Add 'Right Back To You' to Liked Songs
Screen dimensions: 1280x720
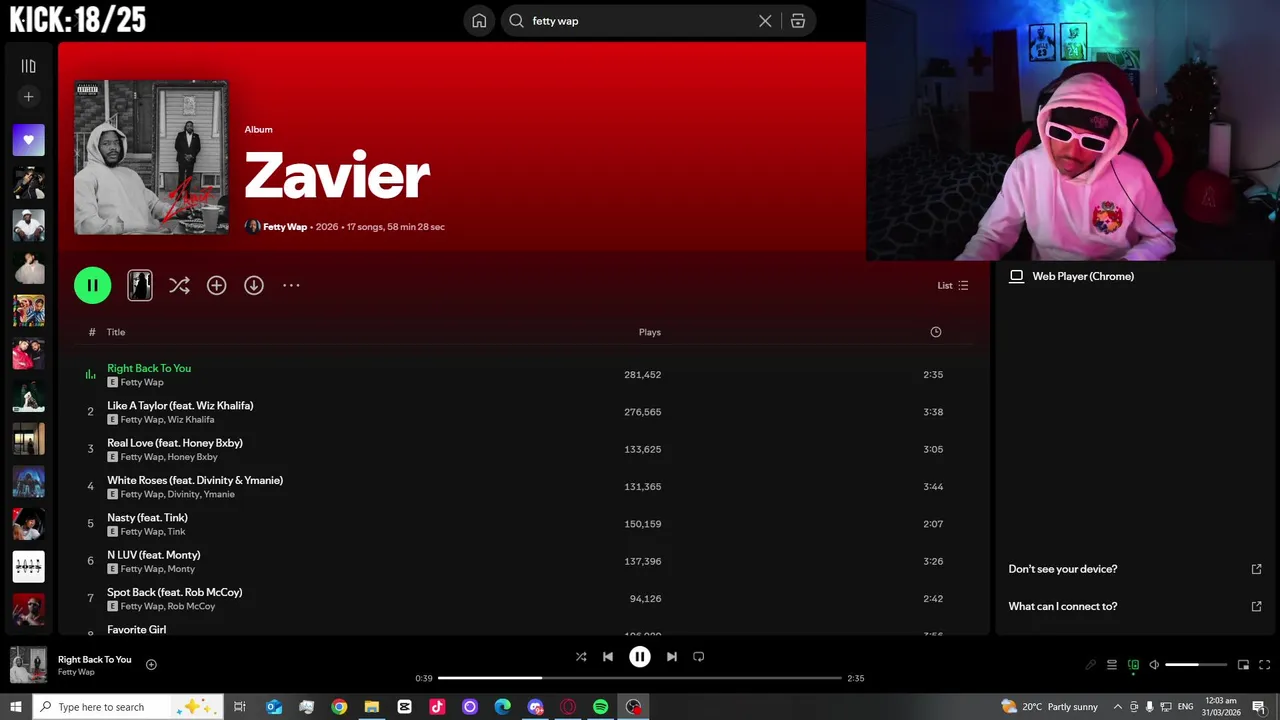coord(151,665)
